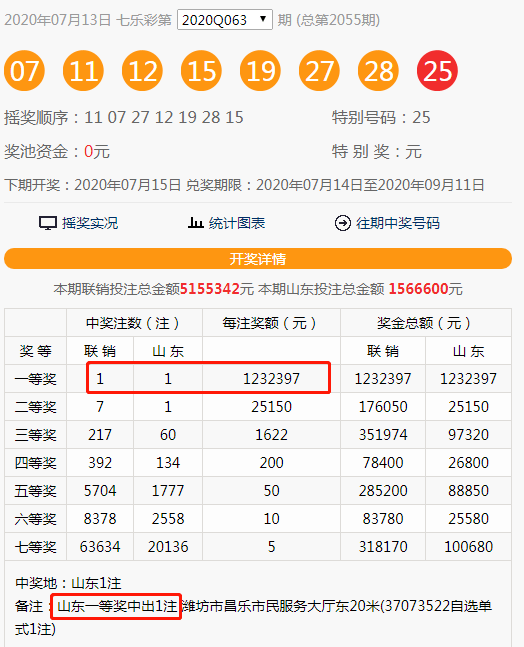The width and height of the screenshot is (524, 647).
Task: Click the 七等奖 山东 count 20136
Action: 168,547
